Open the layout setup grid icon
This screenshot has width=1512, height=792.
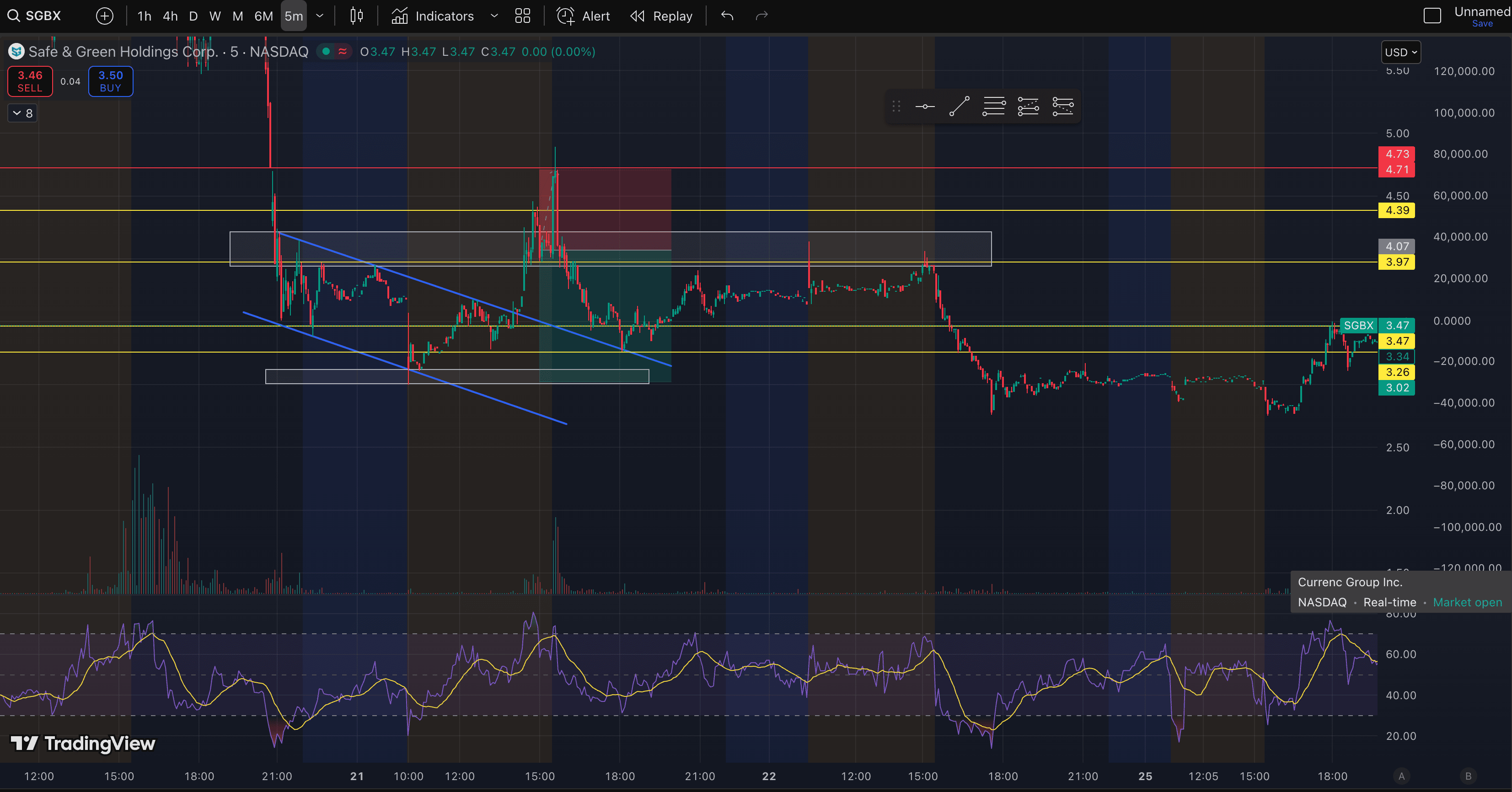(522, 16)
